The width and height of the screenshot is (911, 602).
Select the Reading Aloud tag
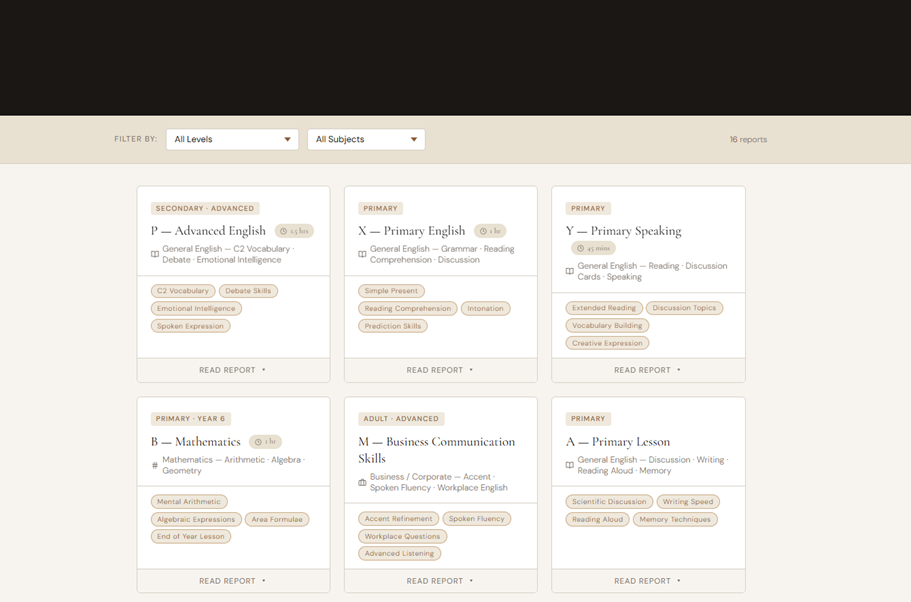pos(597,519)
